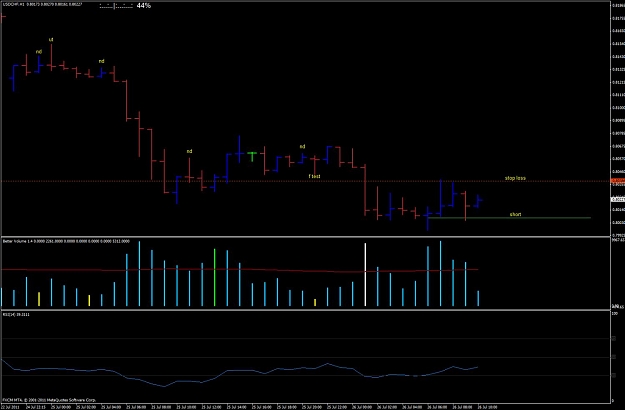This screenshot has width=625, height=410.
Task: Select the RSI(14) indicator label
Action: coord(16,315)
